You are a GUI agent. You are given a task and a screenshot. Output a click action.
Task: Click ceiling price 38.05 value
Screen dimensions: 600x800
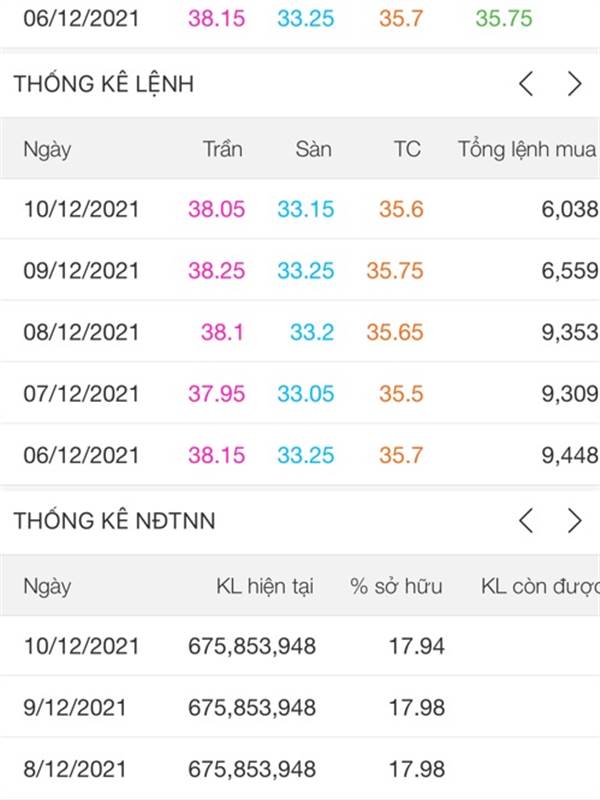(x=216, y=210)
